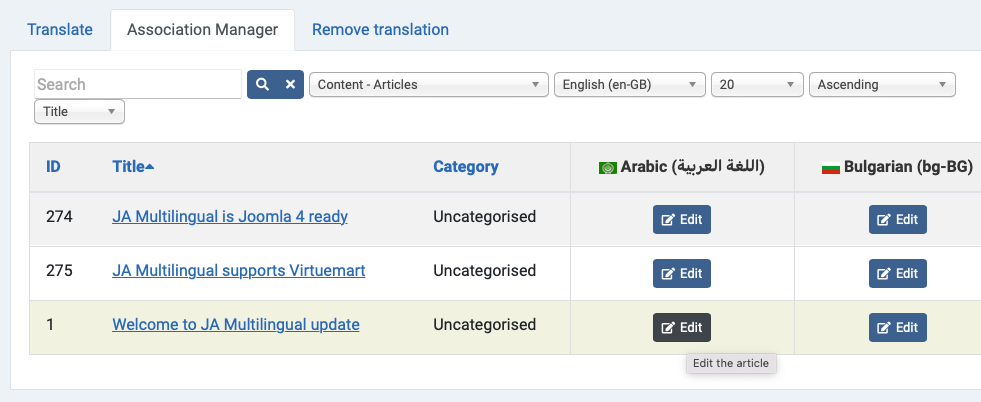981x402 pixels.
Task: Click the Bulgarian (bg-BG) column header
Action: (908, 167)
